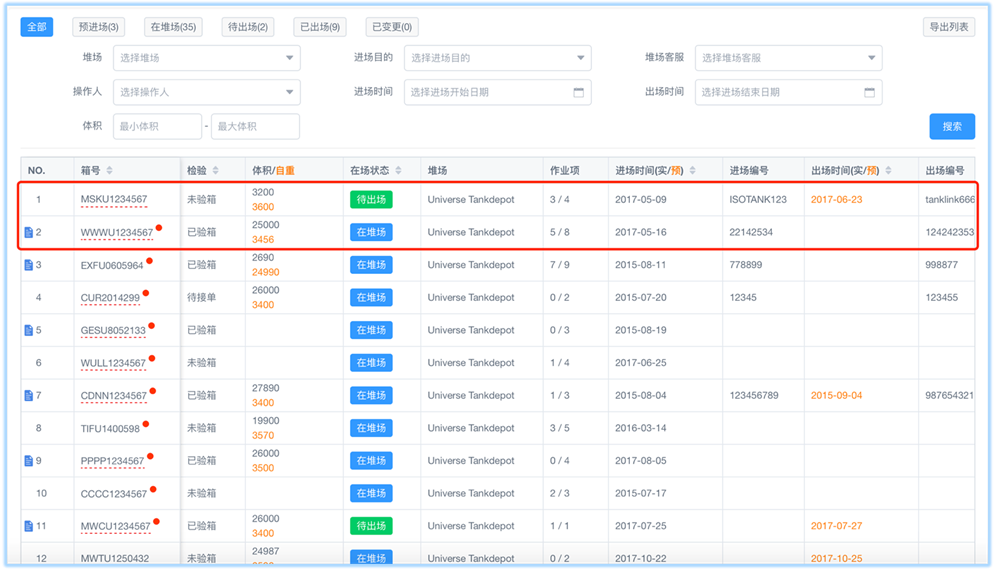This screenshot has width=995, height=569.
Task: Click 作业项 value 3 / 5
Action: coord(560,428)
